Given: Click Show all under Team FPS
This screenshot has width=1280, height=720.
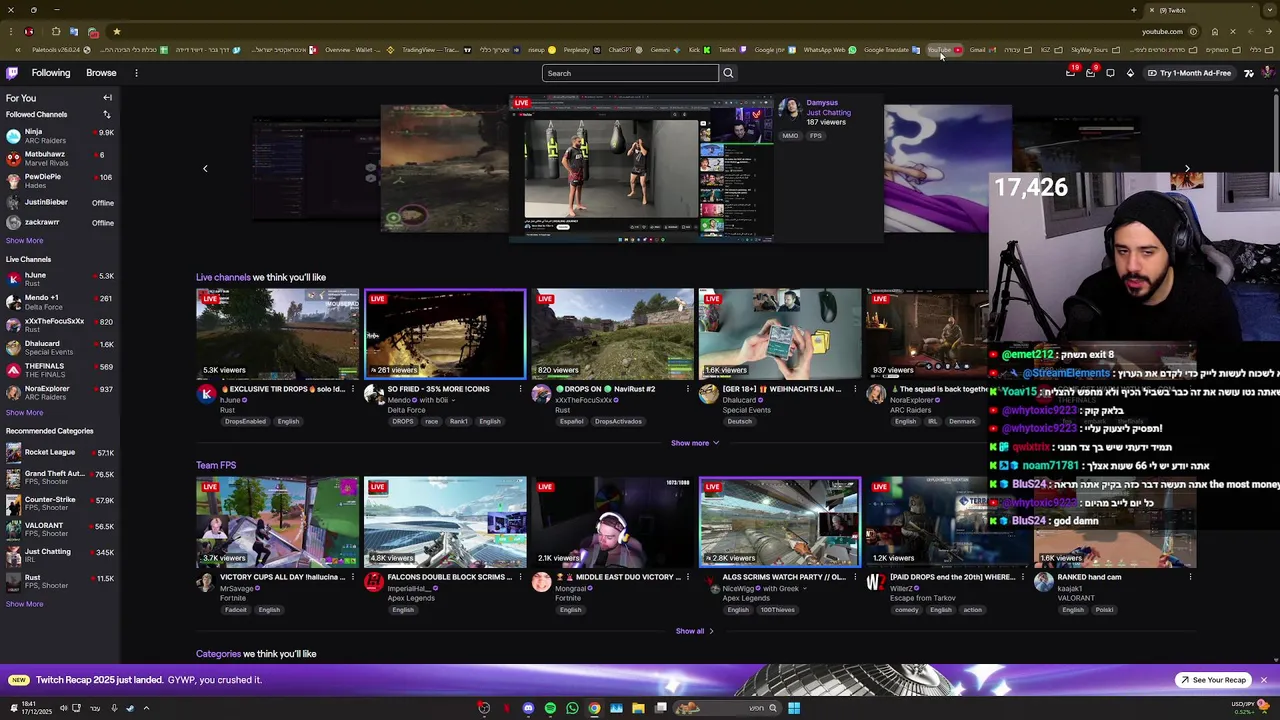Looking at the screenshot, I should point(694,631).
